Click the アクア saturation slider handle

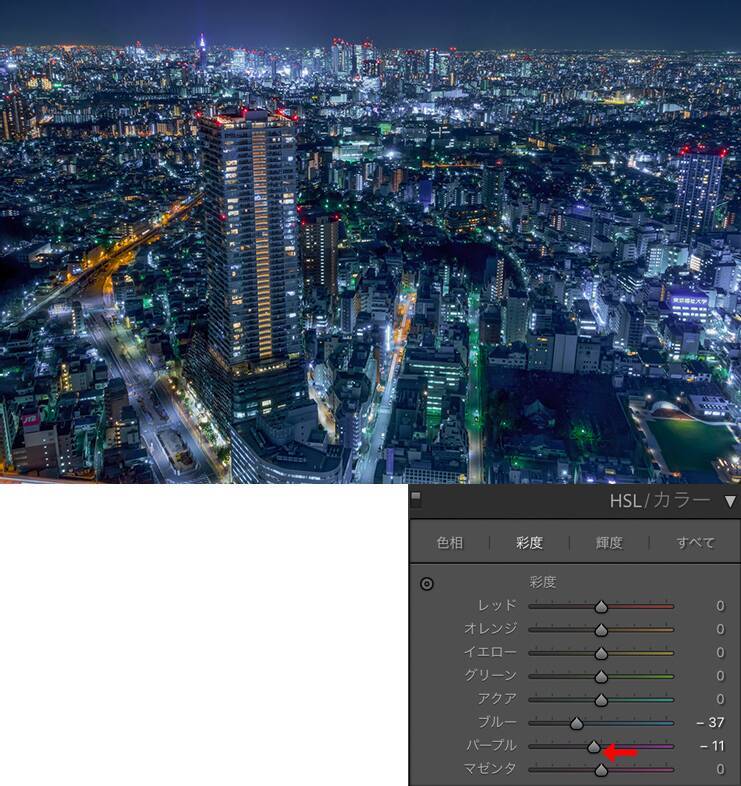[x=601, y=700]
